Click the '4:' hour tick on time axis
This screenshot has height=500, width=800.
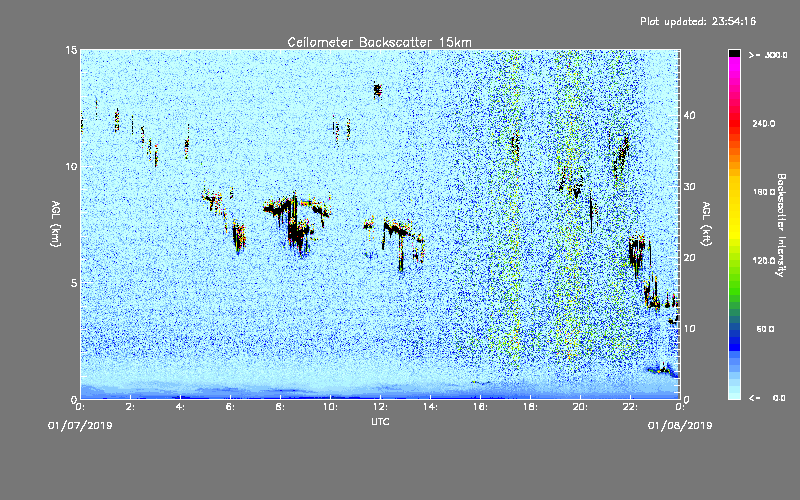click(181, 407)
